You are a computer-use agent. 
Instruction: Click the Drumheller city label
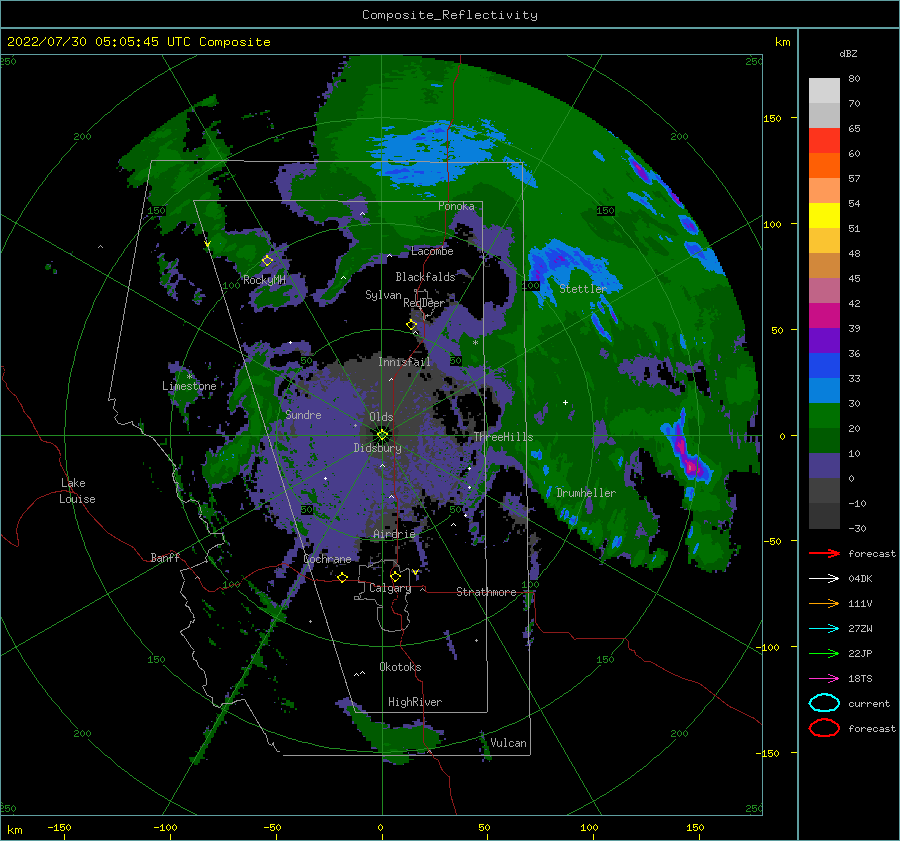click(x=586, y=493)
